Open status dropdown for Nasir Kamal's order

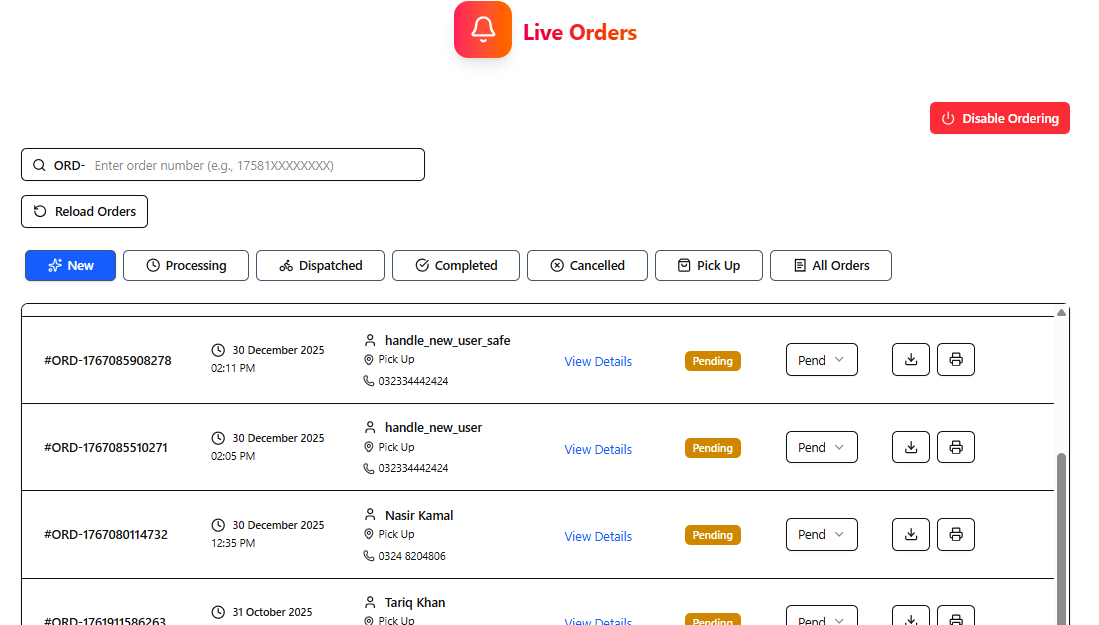pos(821,535)
